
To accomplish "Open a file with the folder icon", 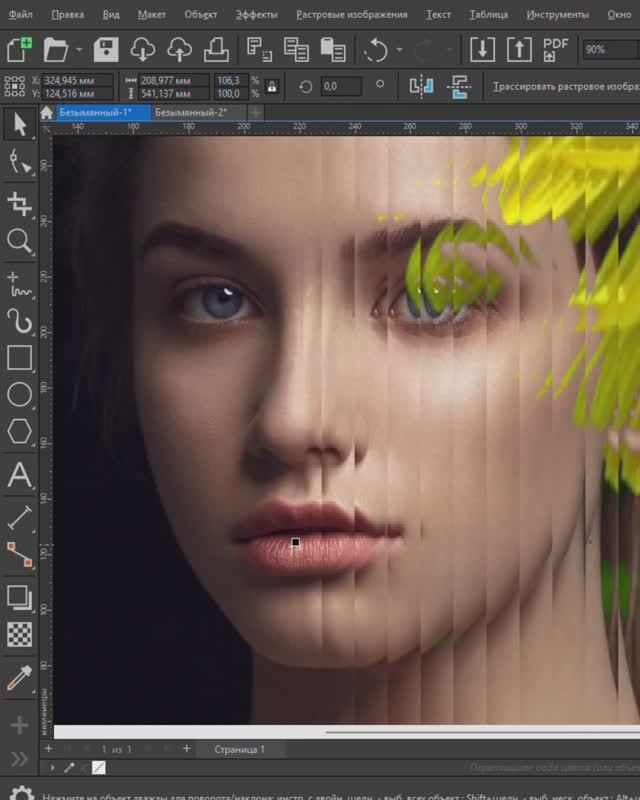I will [56, 49].
